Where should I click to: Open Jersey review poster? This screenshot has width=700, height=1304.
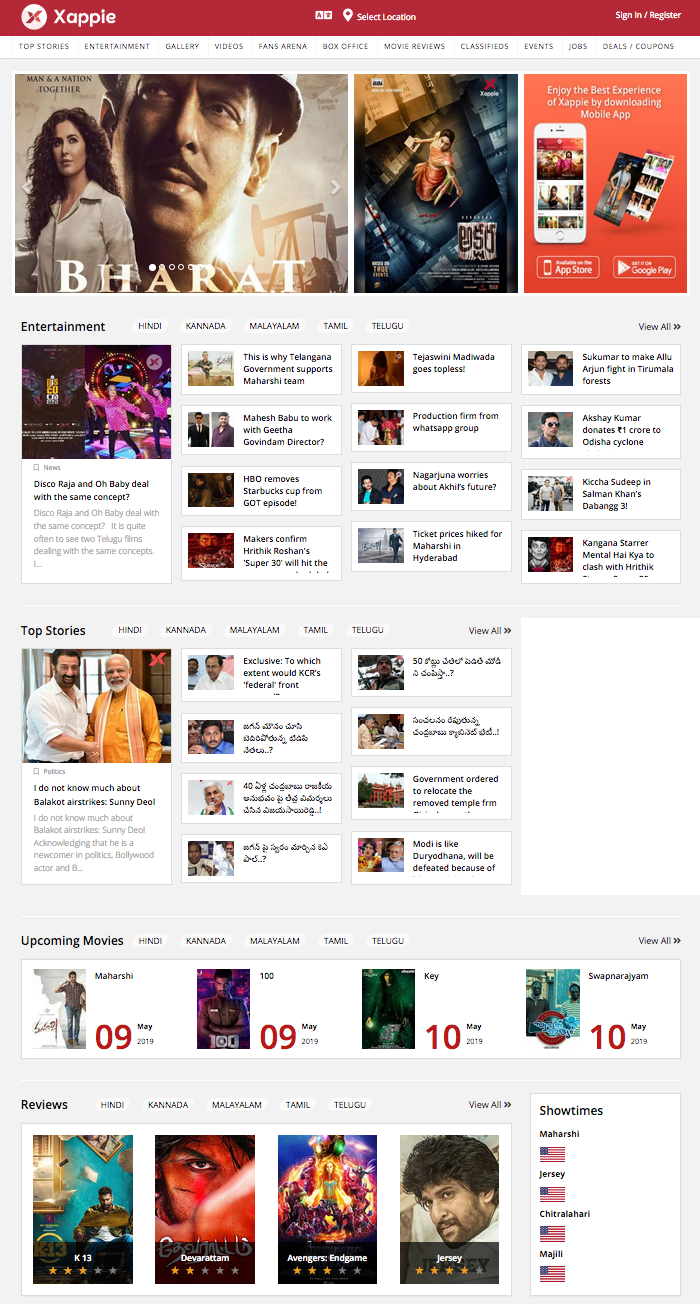coord(449,1209)
